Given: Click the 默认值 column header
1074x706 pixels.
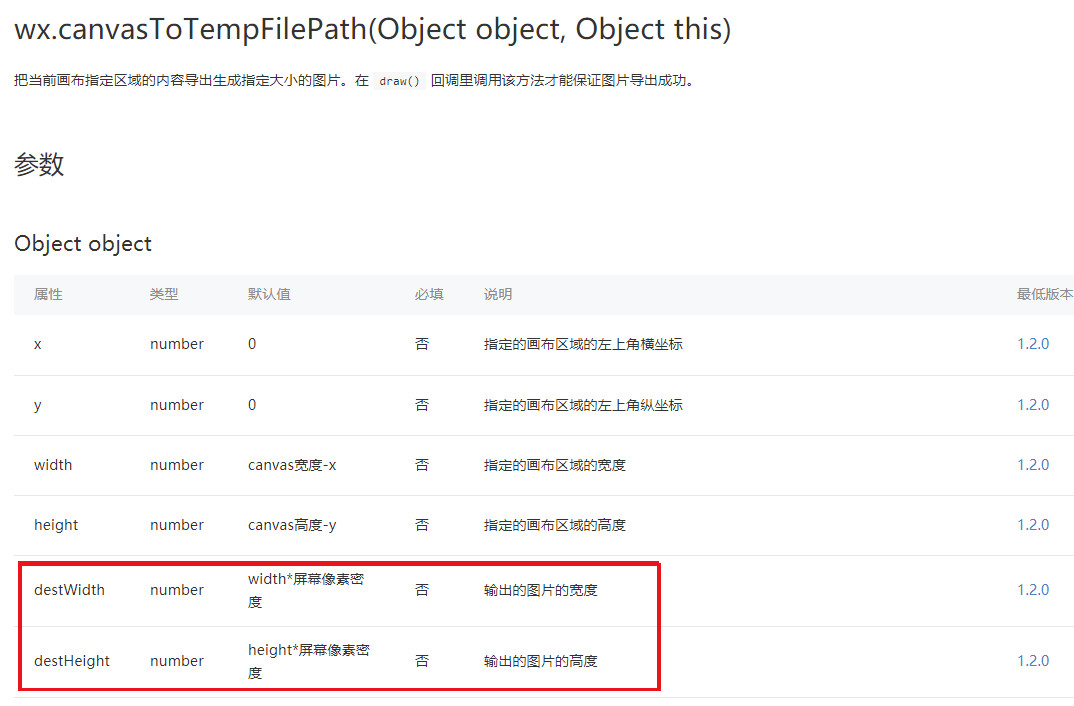Looking at the screenshot, I should 269,294.
